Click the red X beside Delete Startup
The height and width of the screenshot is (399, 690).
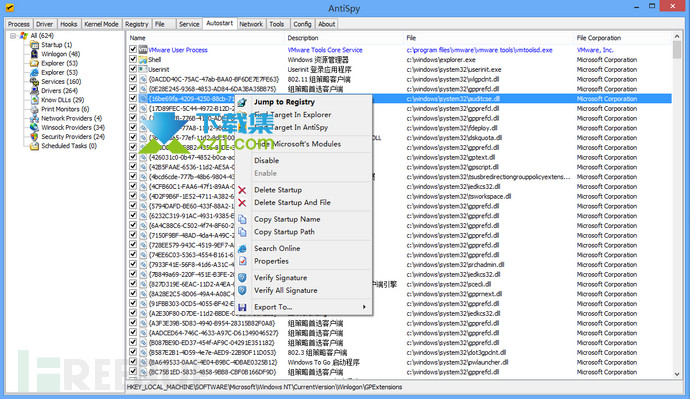242,190
